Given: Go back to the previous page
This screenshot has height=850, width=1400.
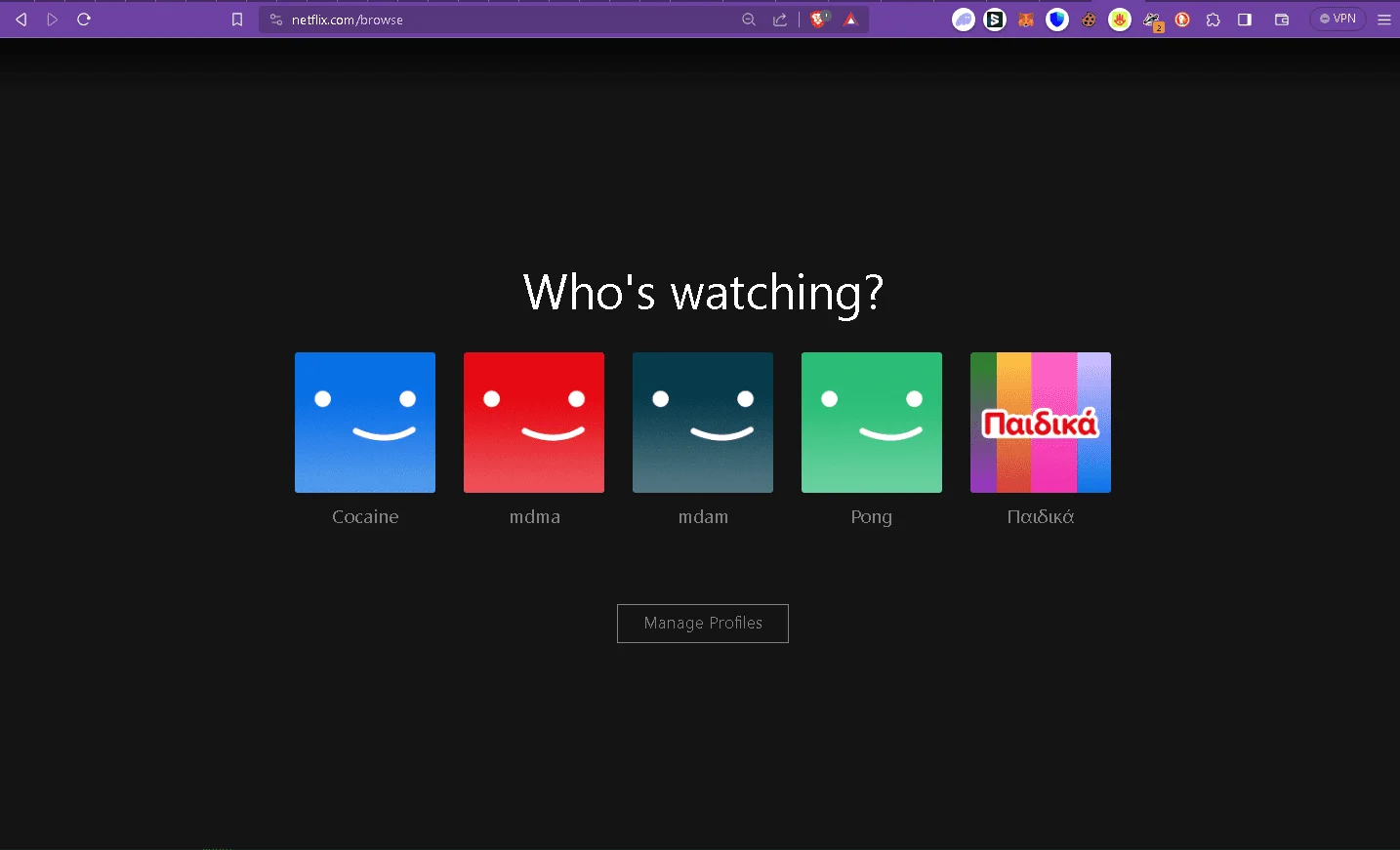Looking at the screenshot, I should pos(21,20).
